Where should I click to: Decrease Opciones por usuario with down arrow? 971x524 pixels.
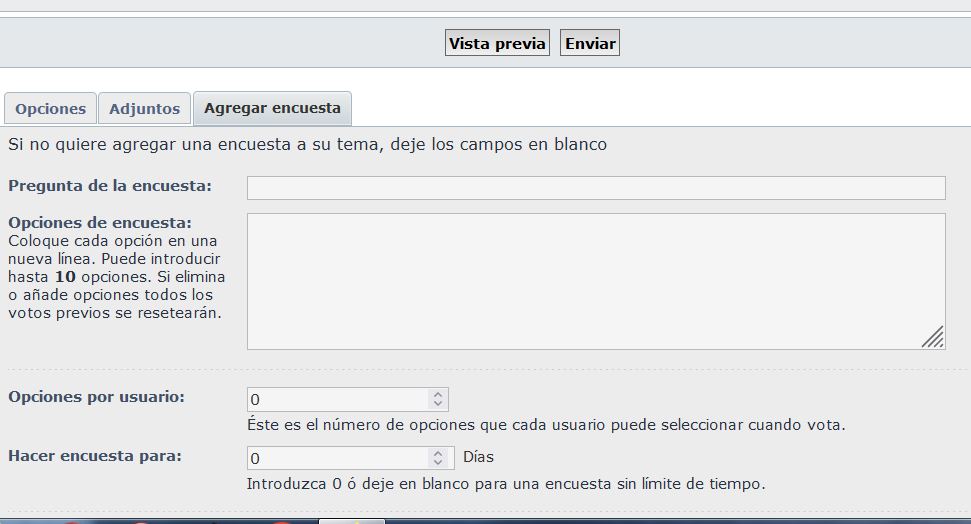tap(438, 404)
